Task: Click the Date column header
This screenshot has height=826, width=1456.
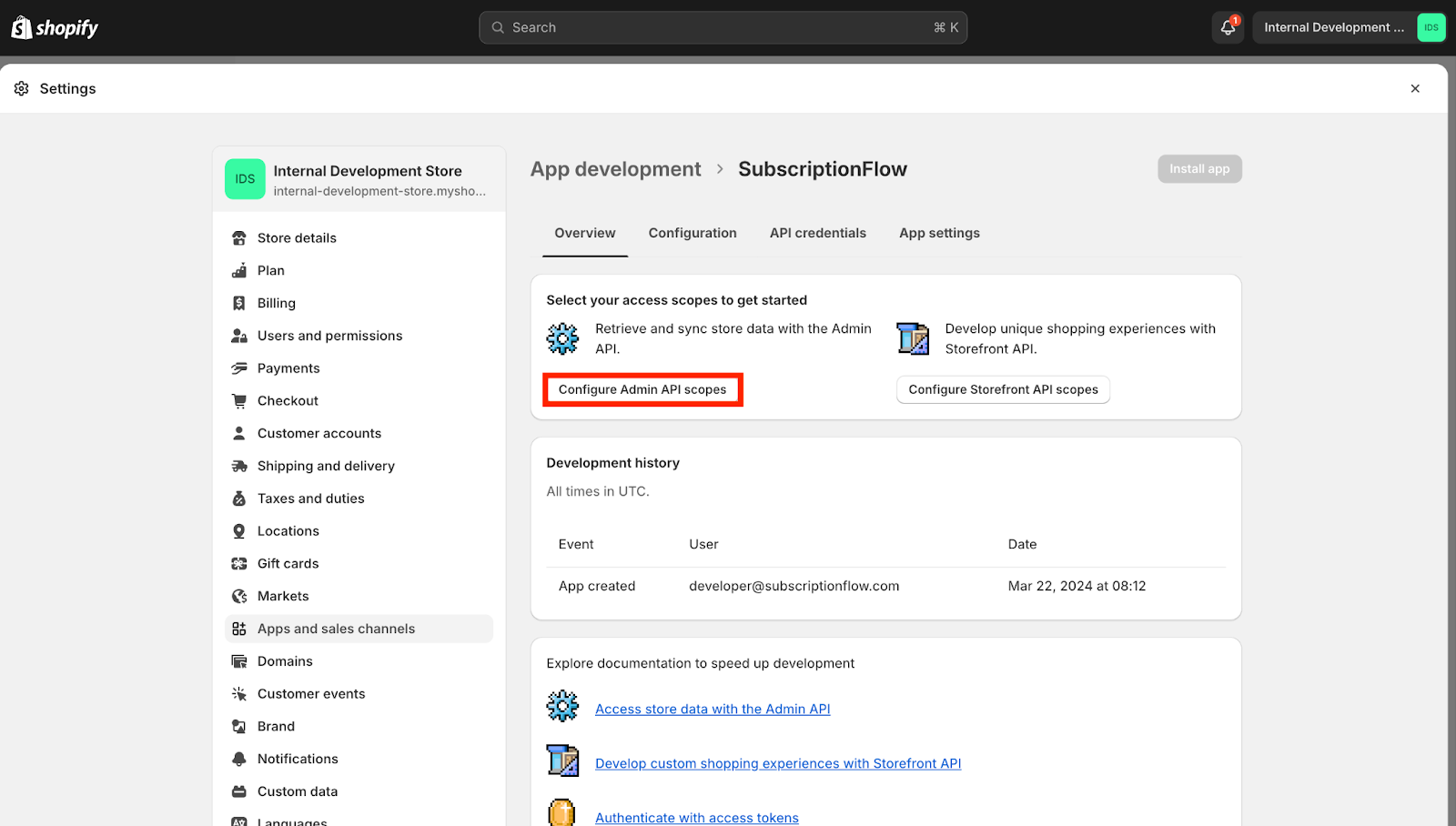Action: [1022, 544]
